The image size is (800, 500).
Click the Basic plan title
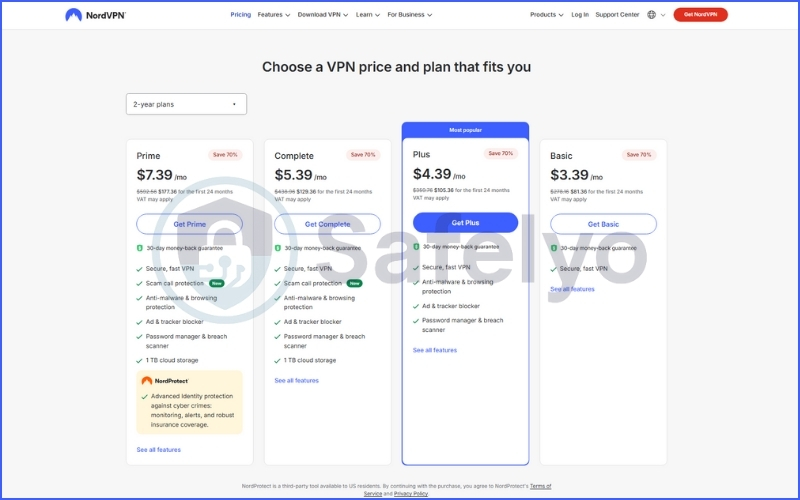(x=561, y=156)
